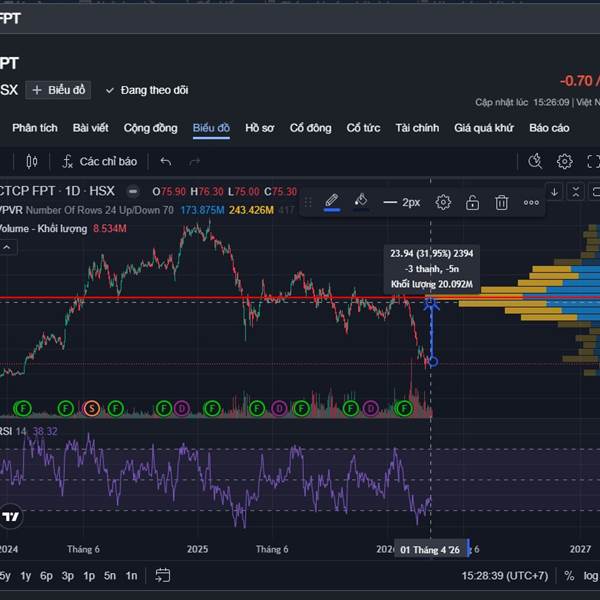Select the 1y time range
The width and height of the screenshot is (600, 600).
pyautogui.click(x=26, y=576)
